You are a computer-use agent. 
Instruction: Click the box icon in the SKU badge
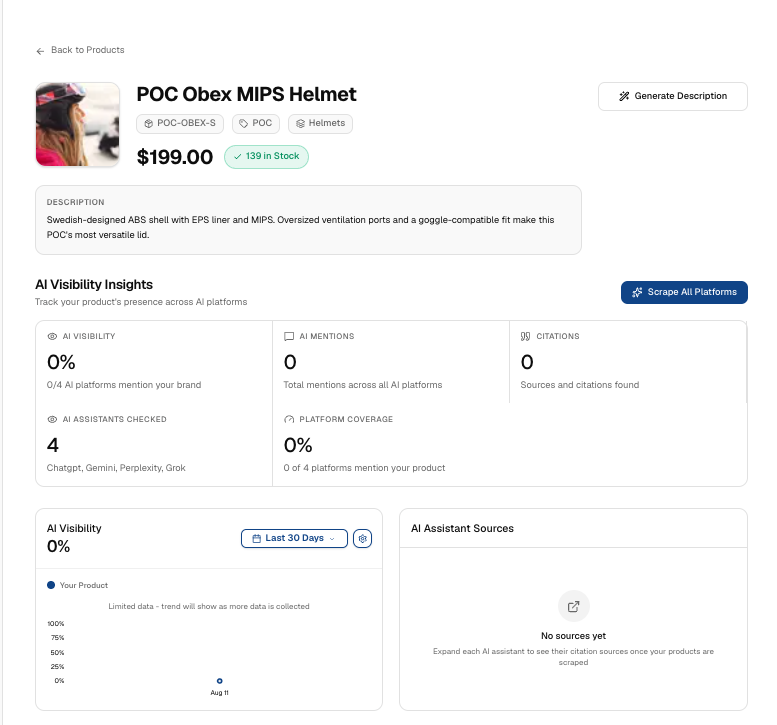pos(148,124)
